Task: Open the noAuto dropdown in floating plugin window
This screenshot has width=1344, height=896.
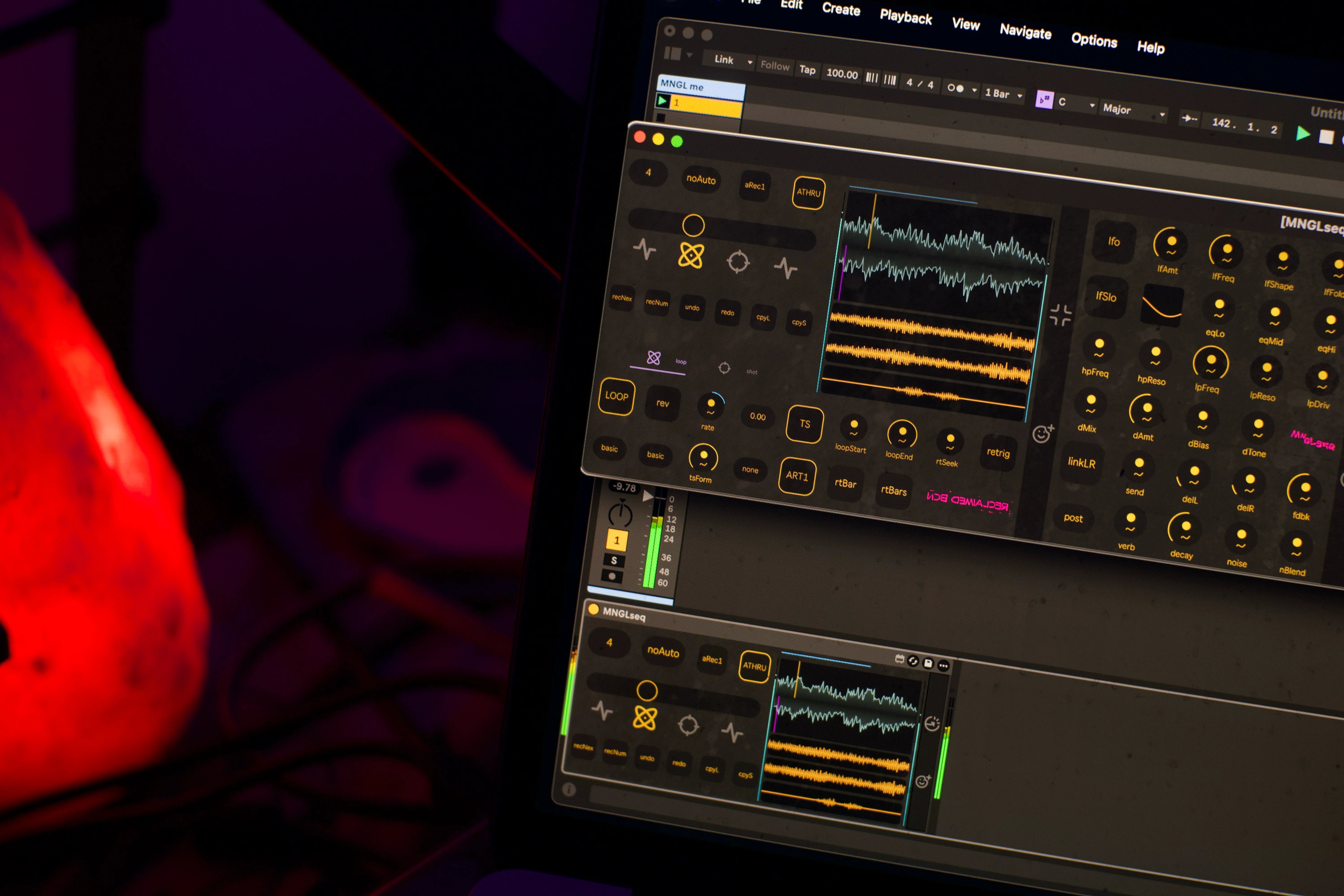Action: [701, 179]
